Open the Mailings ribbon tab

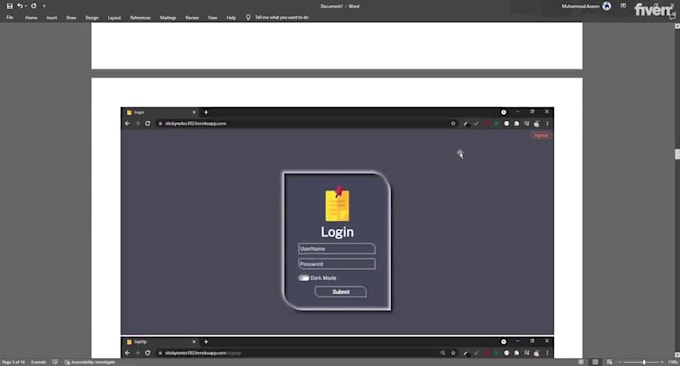coord(168,18)
